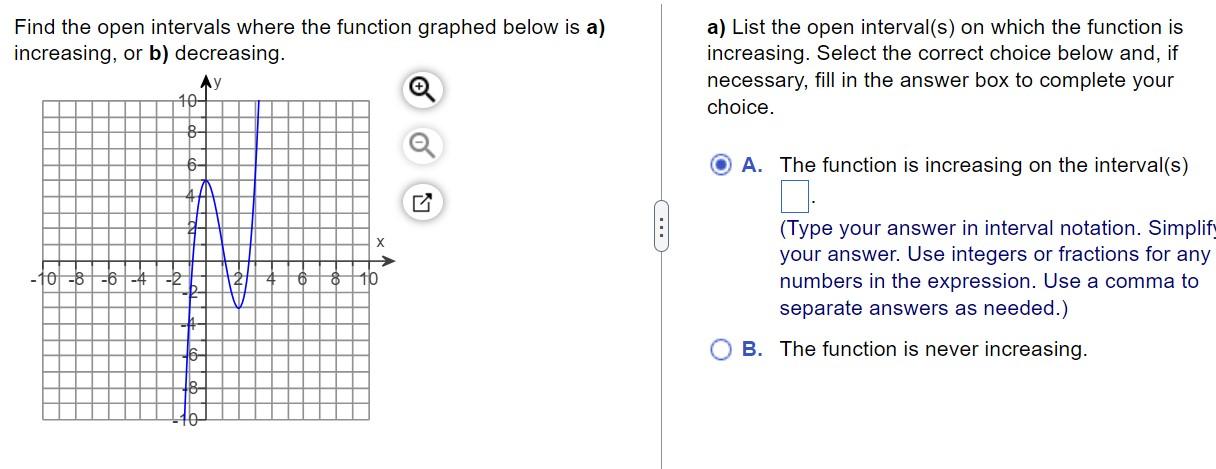Click the local minimum valley of the curve
The image size is (1216, 469).
(x=240, y=306)
